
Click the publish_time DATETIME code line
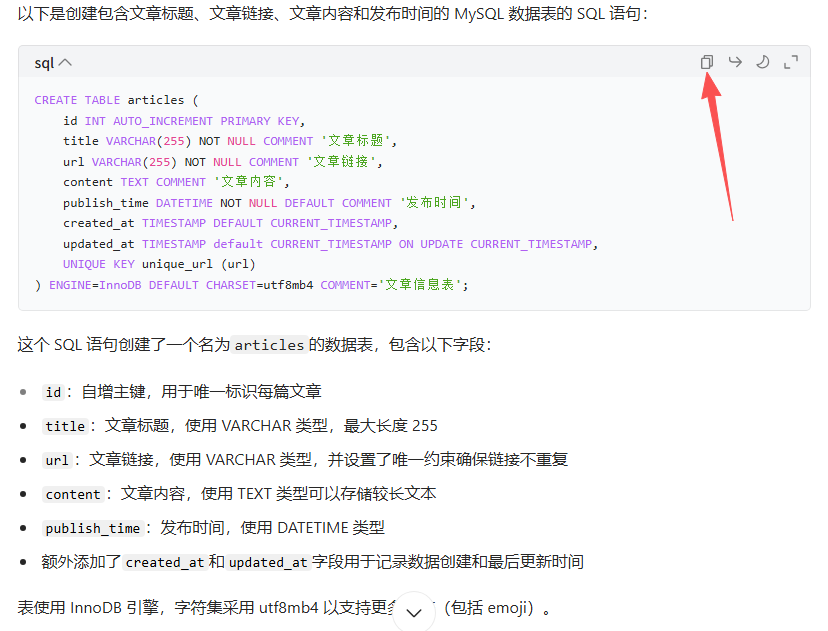269,203
